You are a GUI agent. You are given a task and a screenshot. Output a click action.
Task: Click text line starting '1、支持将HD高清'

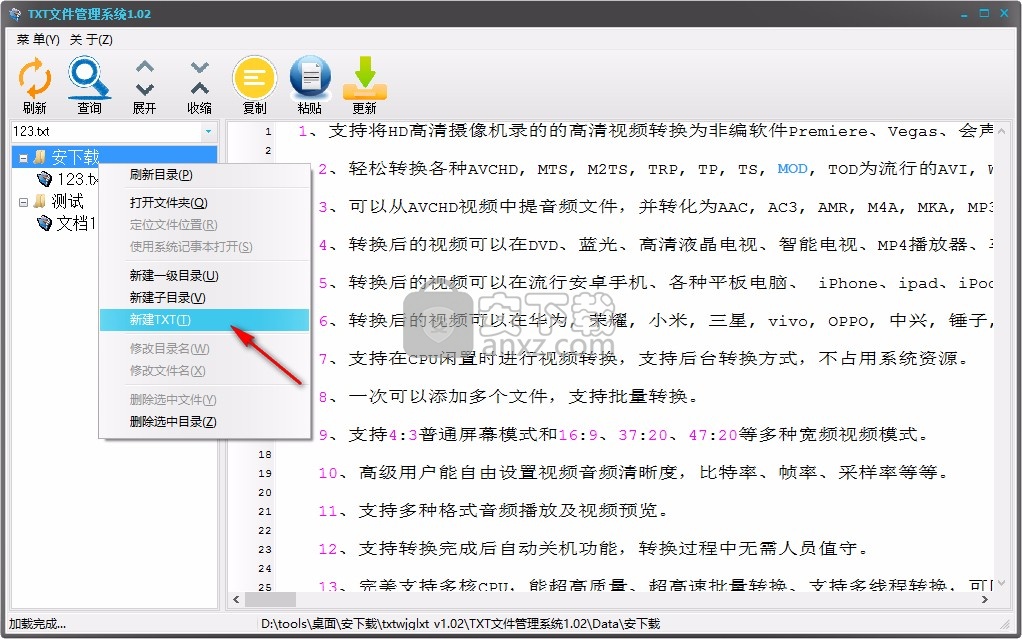tap(645, 131)
